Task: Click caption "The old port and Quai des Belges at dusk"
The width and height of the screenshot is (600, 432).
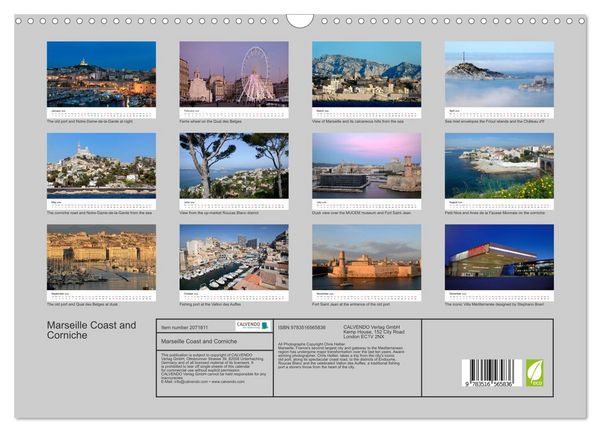Action: pyautogui.click(x=82, y=304)
